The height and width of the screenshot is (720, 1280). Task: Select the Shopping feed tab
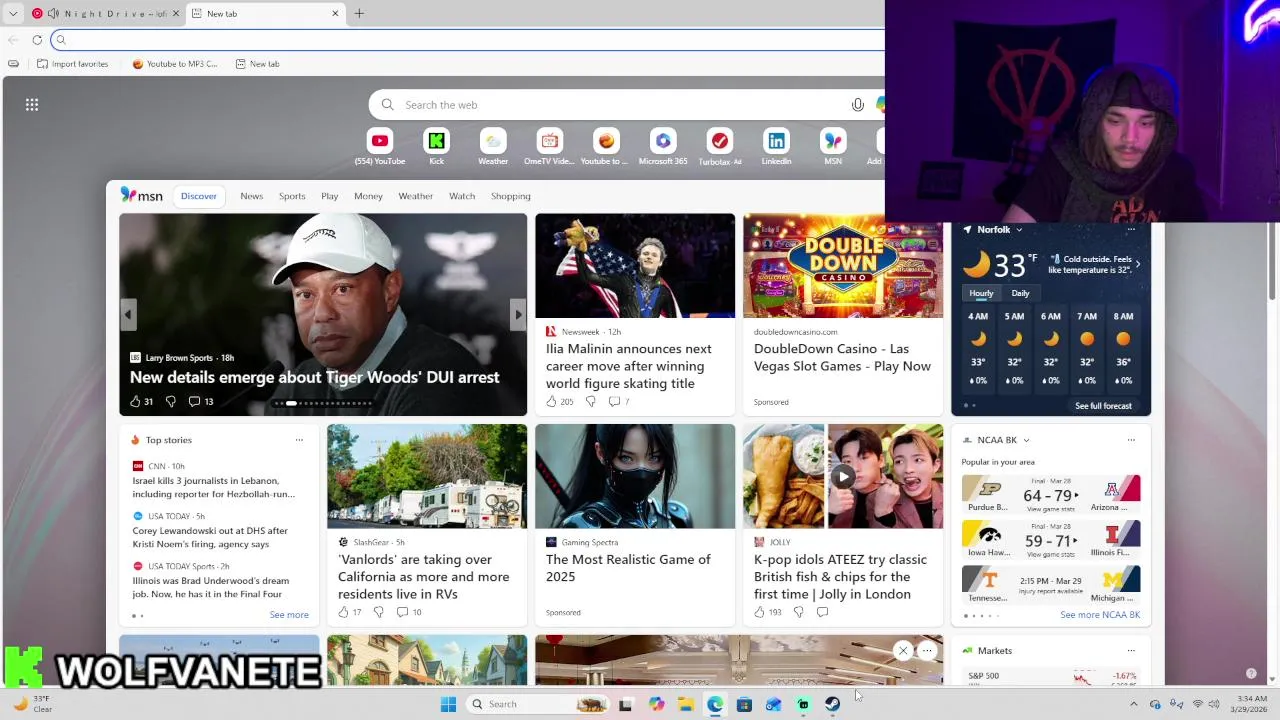click(x=510, y=196)
